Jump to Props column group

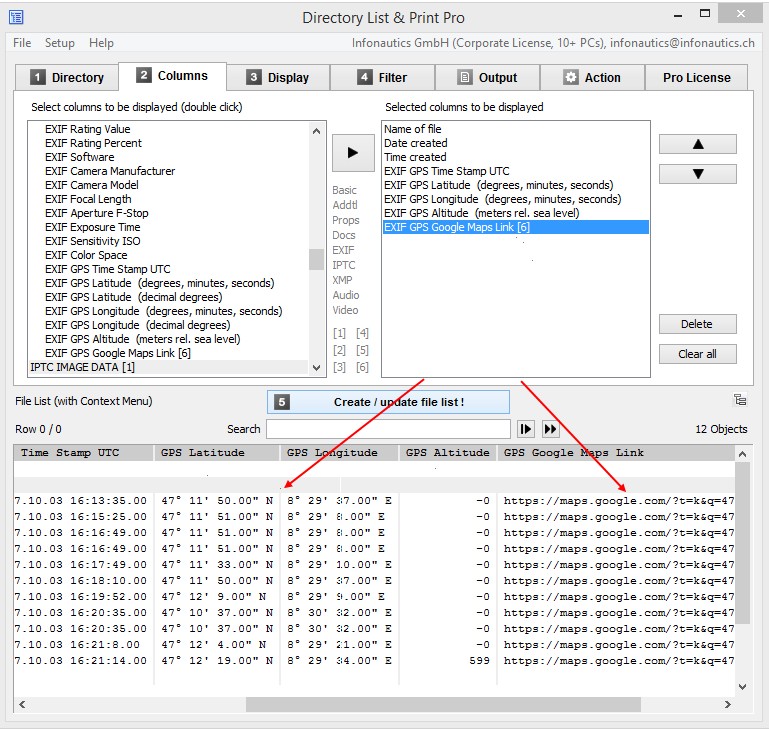coord(346,220)
